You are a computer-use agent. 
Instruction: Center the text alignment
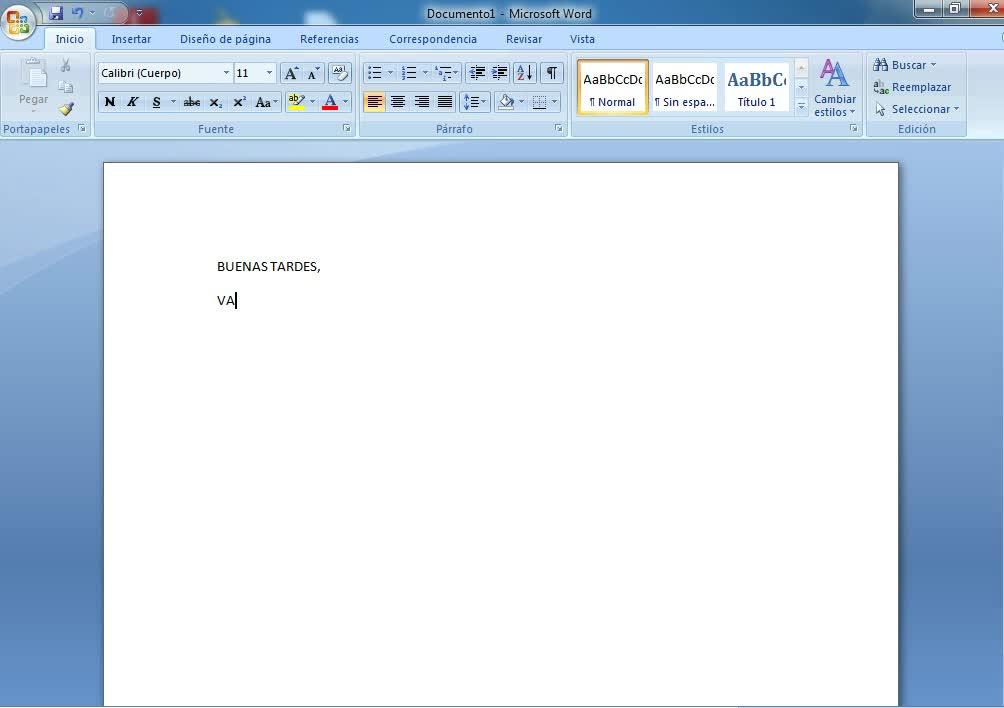[x=398, y=102]
